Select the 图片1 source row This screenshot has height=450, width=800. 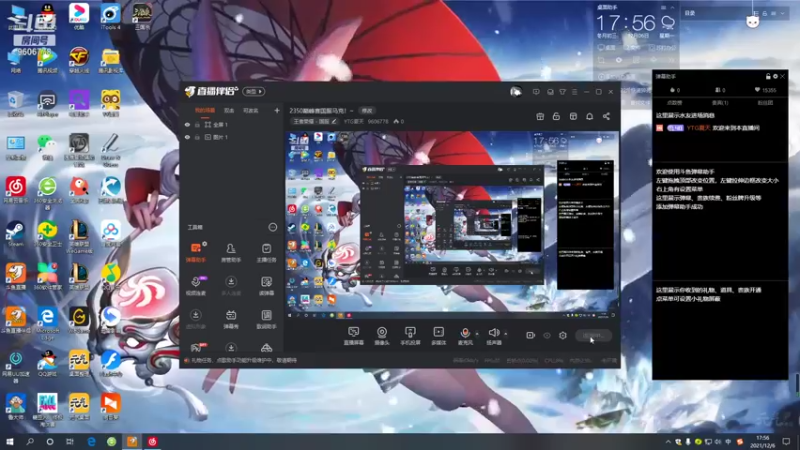[x=232, y=137]
